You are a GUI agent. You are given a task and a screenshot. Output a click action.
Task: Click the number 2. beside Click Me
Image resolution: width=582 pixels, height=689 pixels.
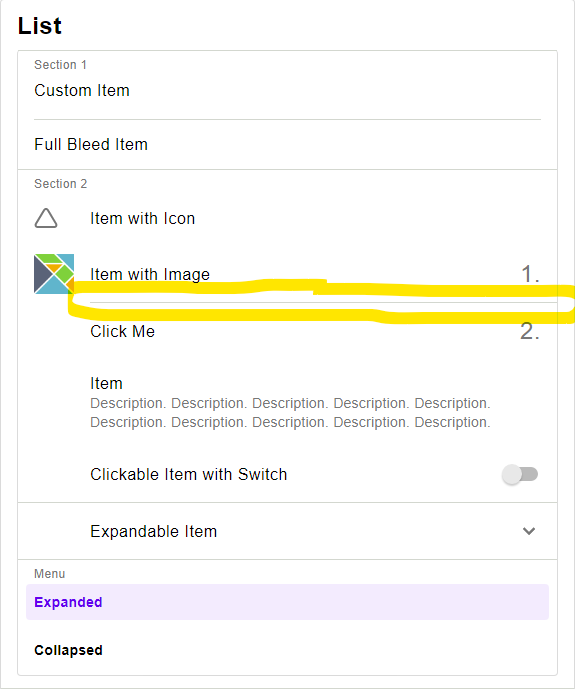pos(530,331)
